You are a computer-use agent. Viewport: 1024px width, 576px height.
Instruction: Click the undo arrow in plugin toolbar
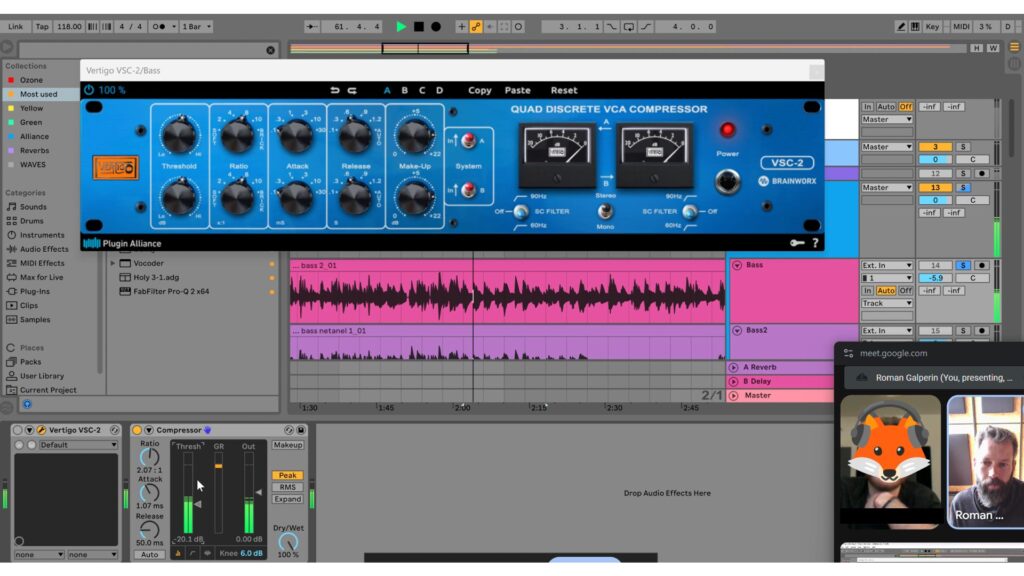[x=336, y=90]
